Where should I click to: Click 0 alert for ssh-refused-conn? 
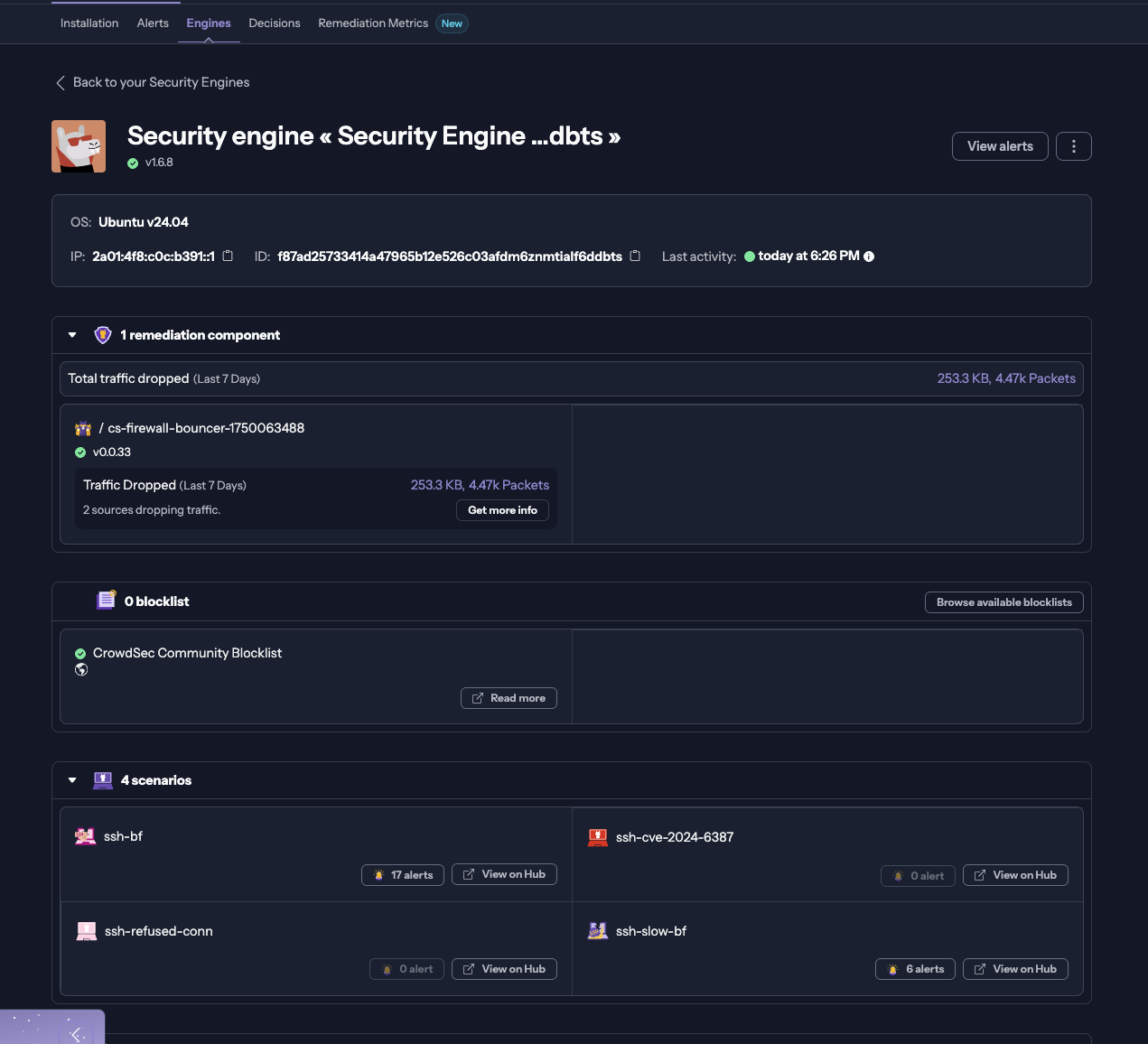(x=406, y=969)
